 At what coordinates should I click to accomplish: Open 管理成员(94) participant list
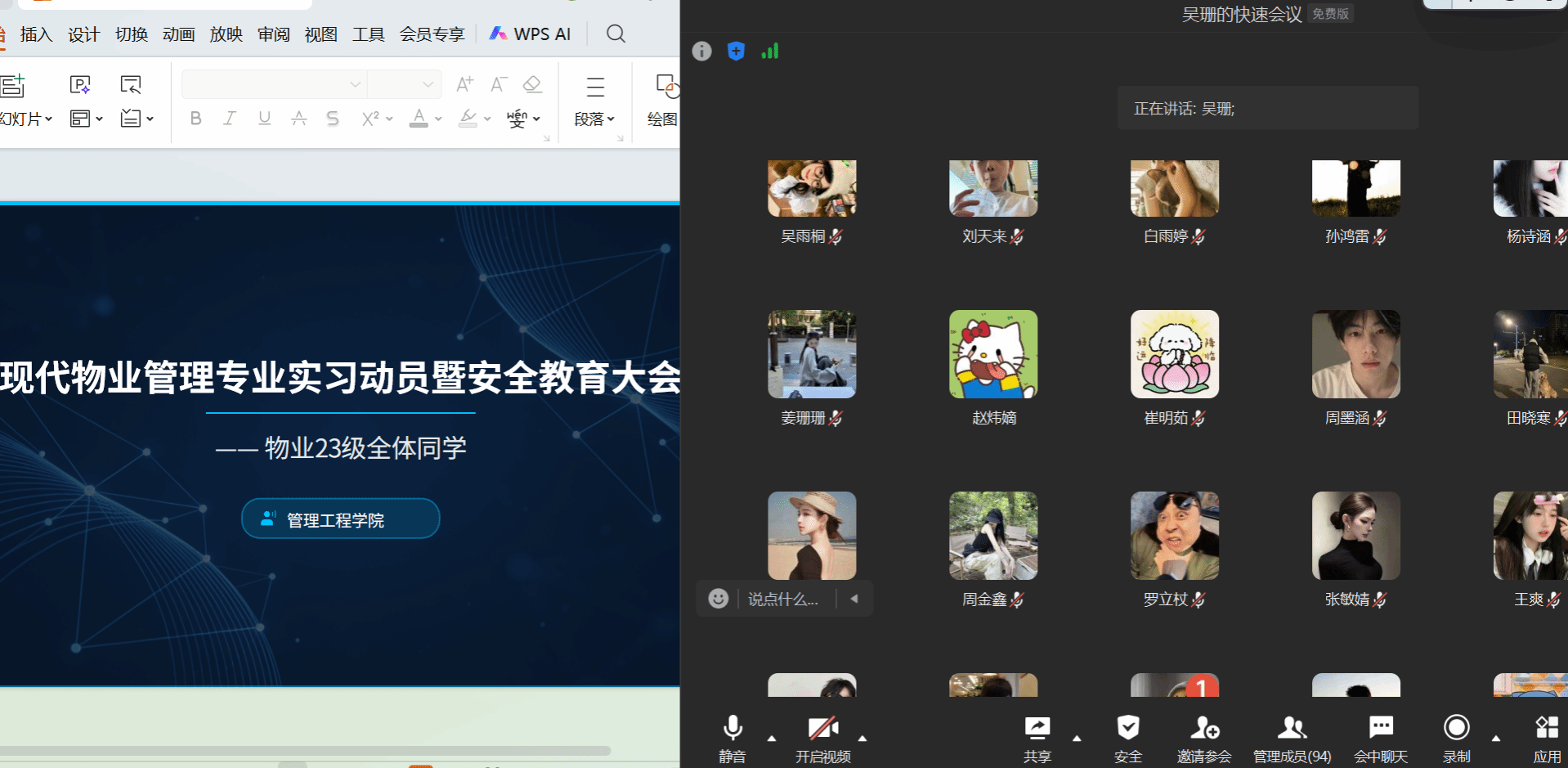click(1292, 738)
